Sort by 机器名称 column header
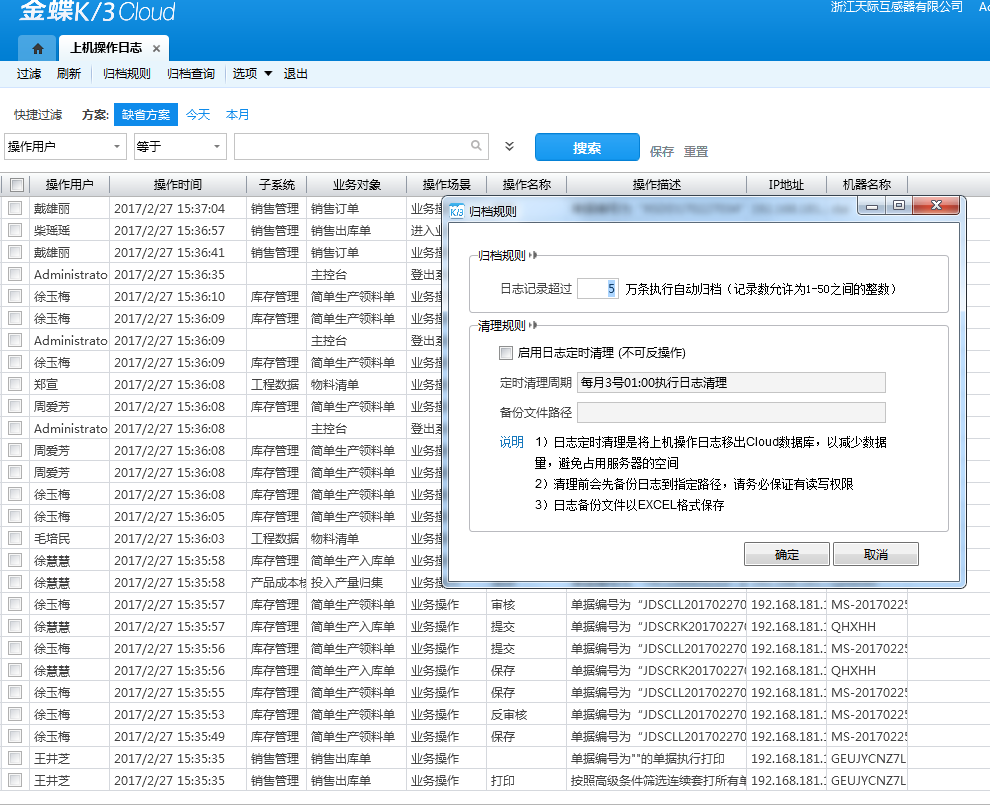990x808 pixels. pyautogui.click(x=867, y=185)
